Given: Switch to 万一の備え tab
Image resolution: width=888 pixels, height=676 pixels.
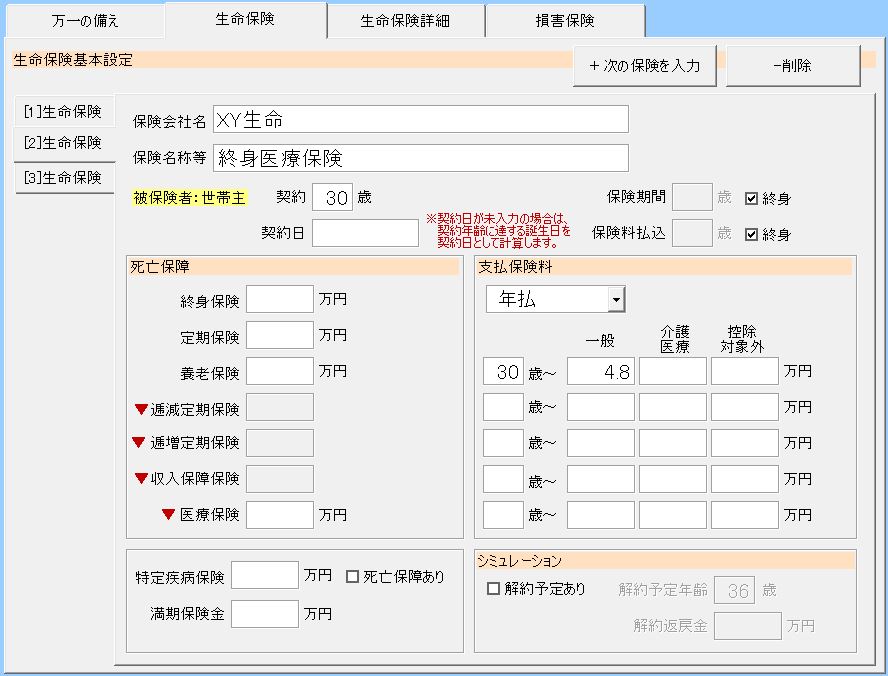Looking at the screenshot, I should [85, 20].
